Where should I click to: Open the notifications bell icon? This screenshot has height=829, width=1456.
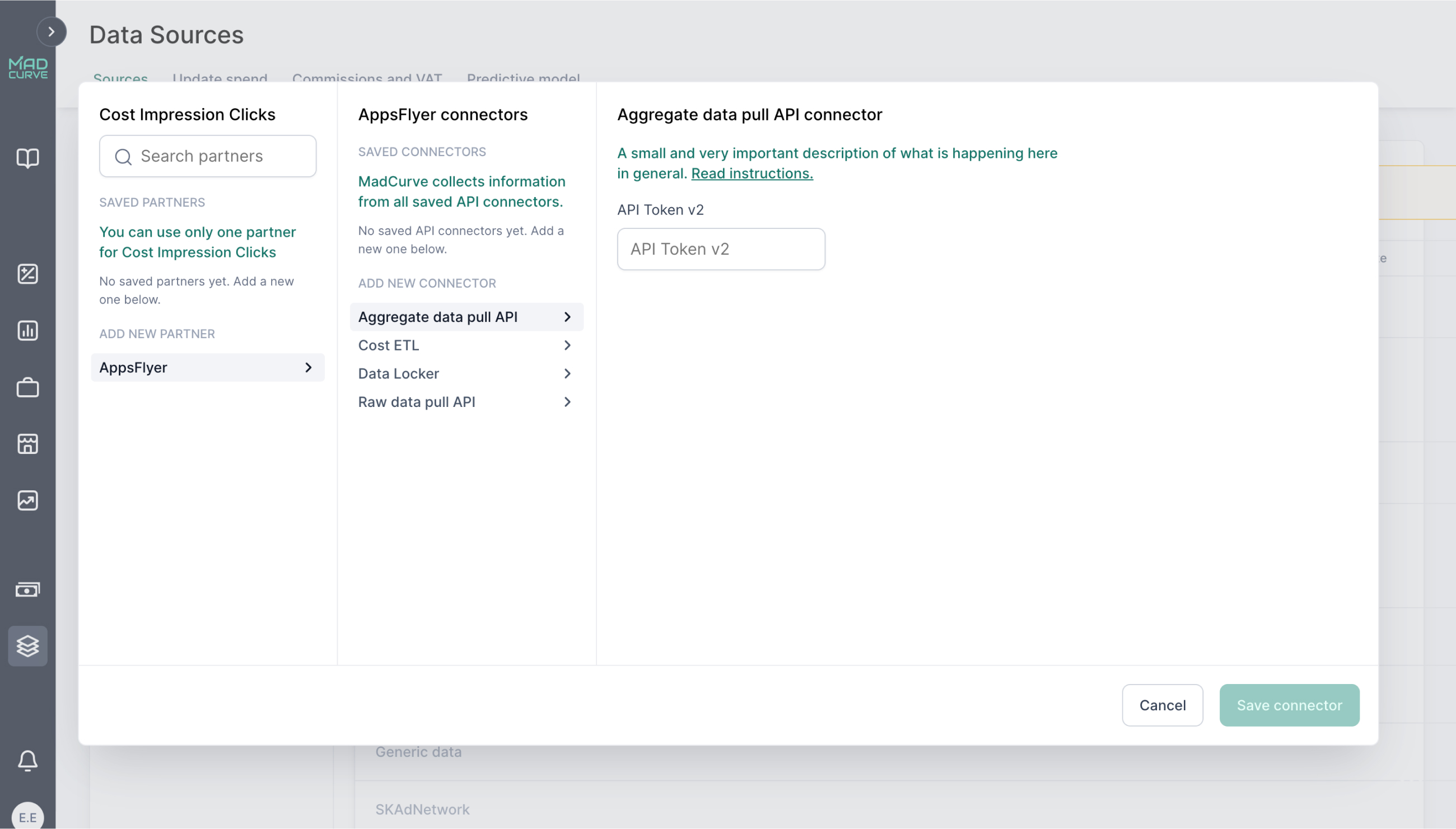pyautogui.click(x=27, y=760)
